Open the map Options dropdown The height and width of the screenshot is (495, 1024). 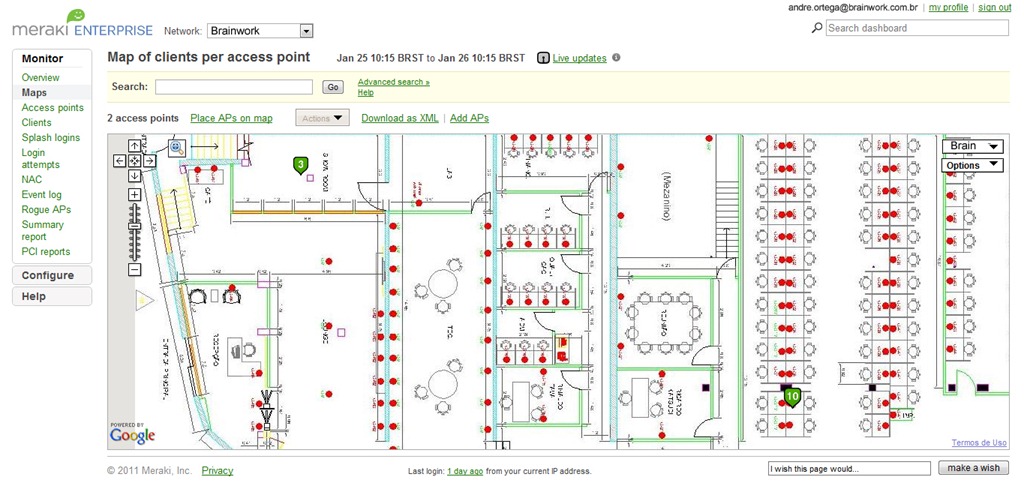pos(972,165)
